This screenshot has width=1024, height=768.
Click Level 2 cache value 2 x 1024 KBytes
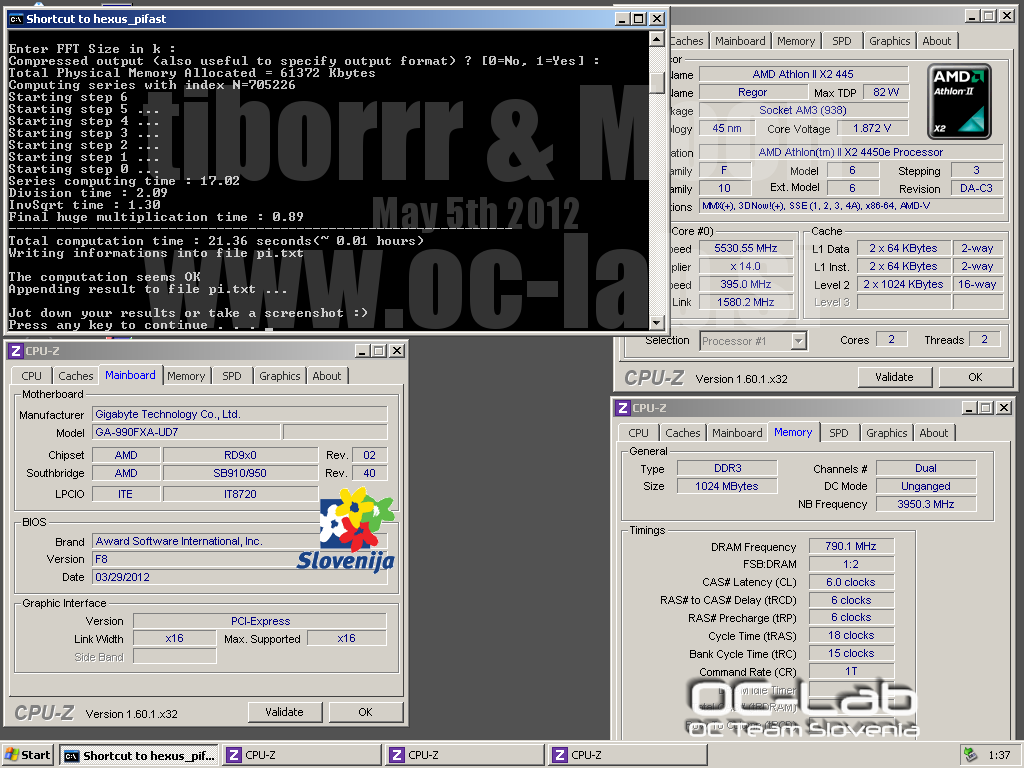903,285
